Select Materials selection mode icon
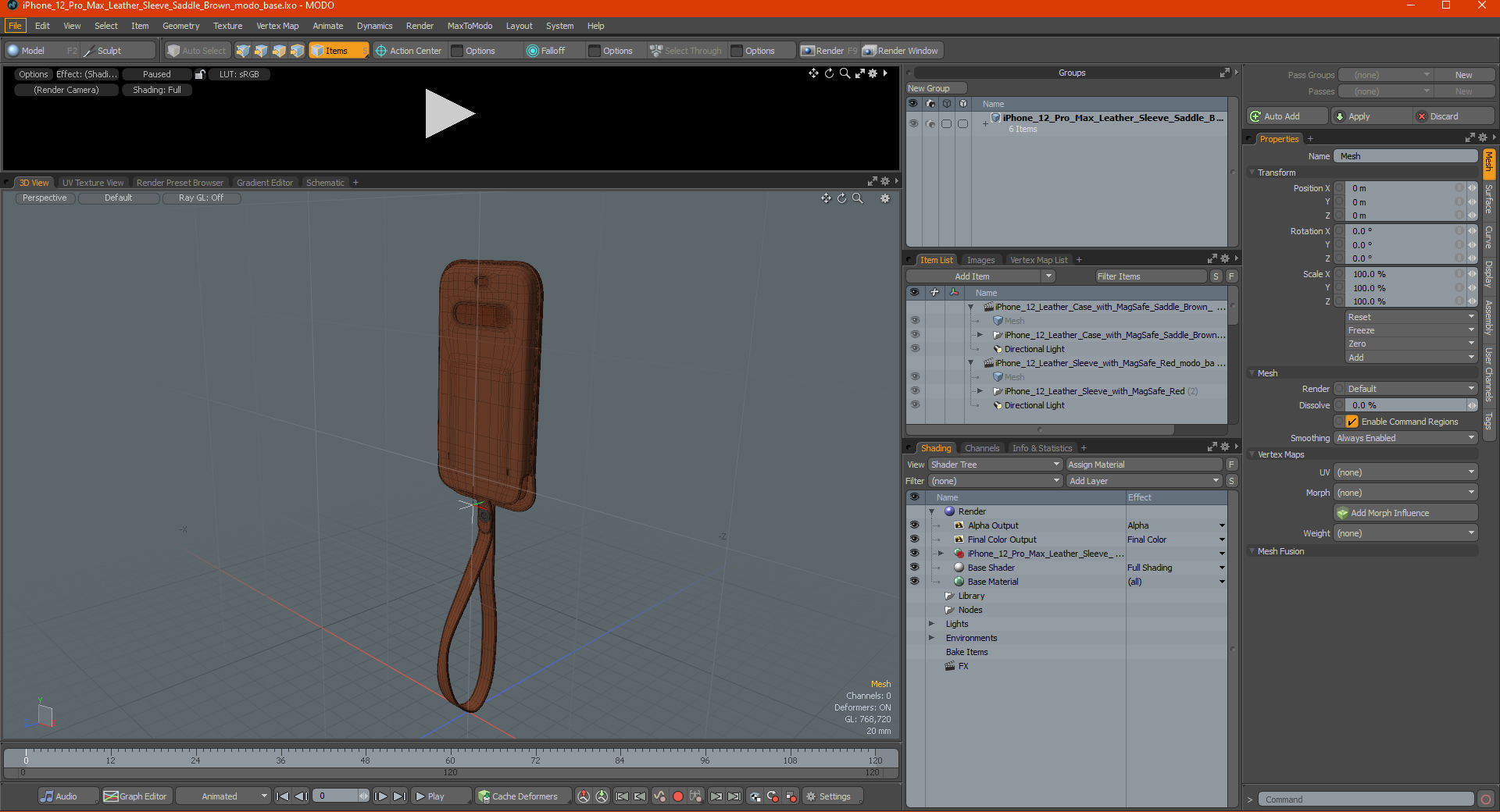Screen dimensions: 1500x812 [x=297, y=51]
